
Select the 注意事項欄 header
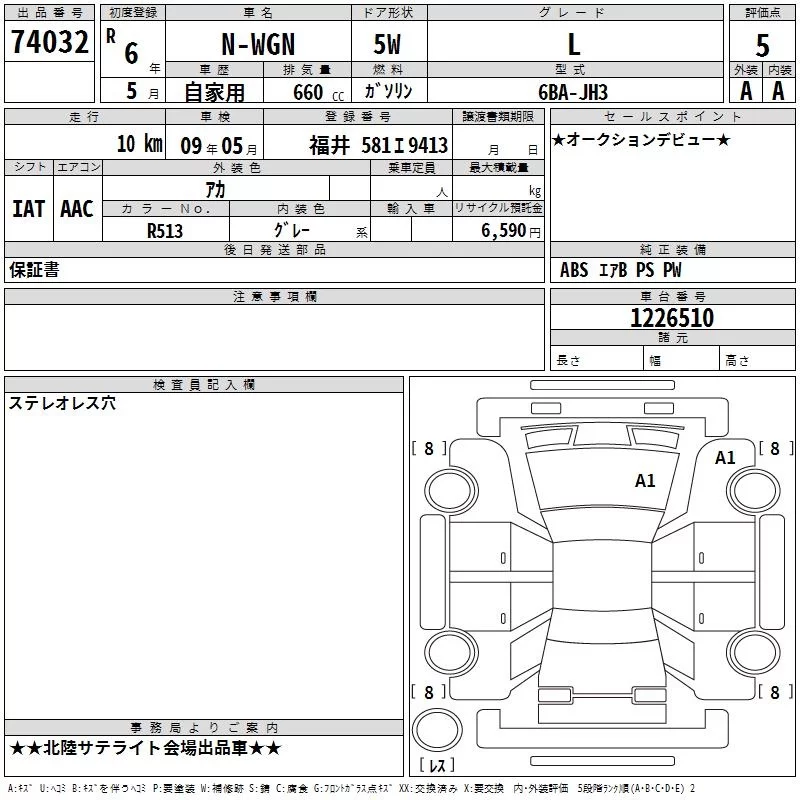coord(274,296)
